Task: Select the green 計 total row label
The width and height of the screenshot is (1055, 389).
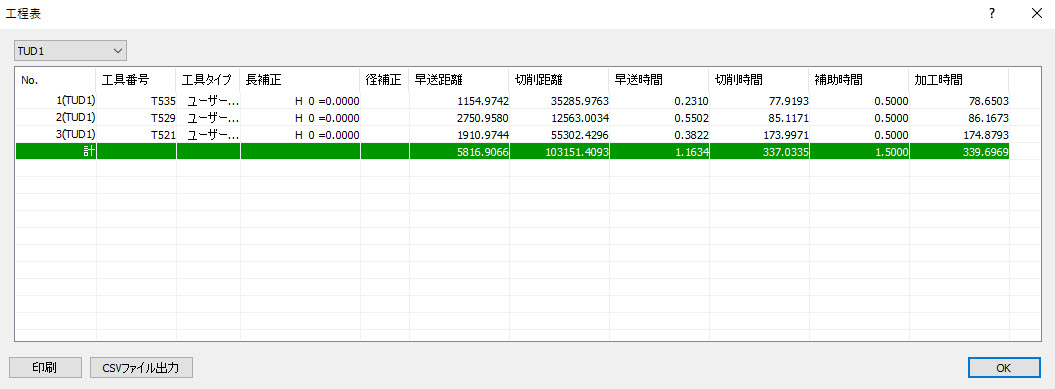Action: (x=89, y=152)
